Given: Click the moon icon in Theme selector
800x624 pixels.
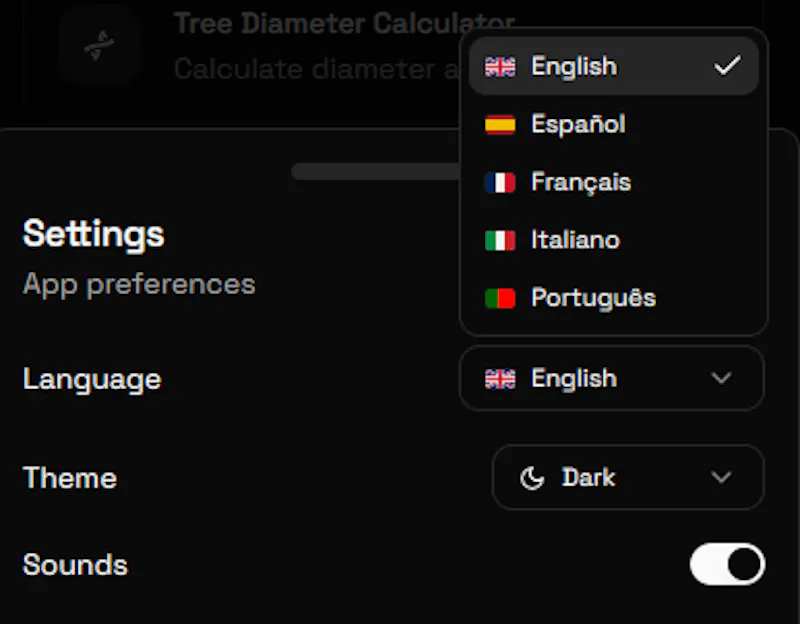Looking at the screenshot, I should click(532, 478).
